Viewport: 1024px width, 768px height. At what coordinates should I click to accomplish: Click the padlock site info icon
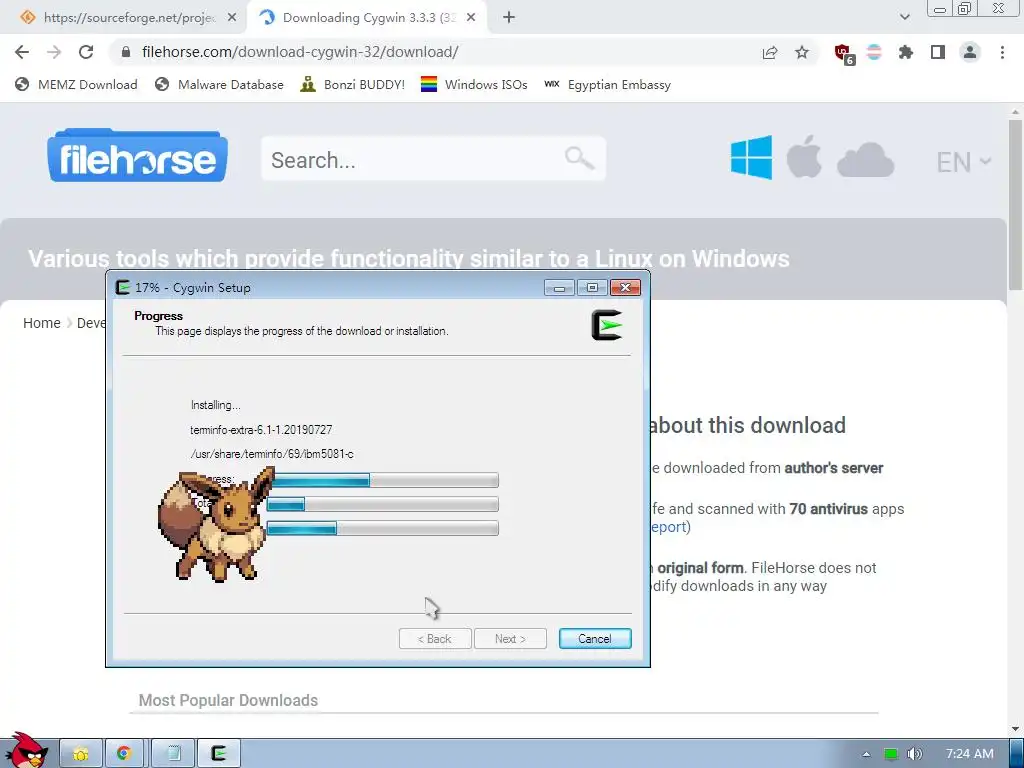click(x=127, y=52)
